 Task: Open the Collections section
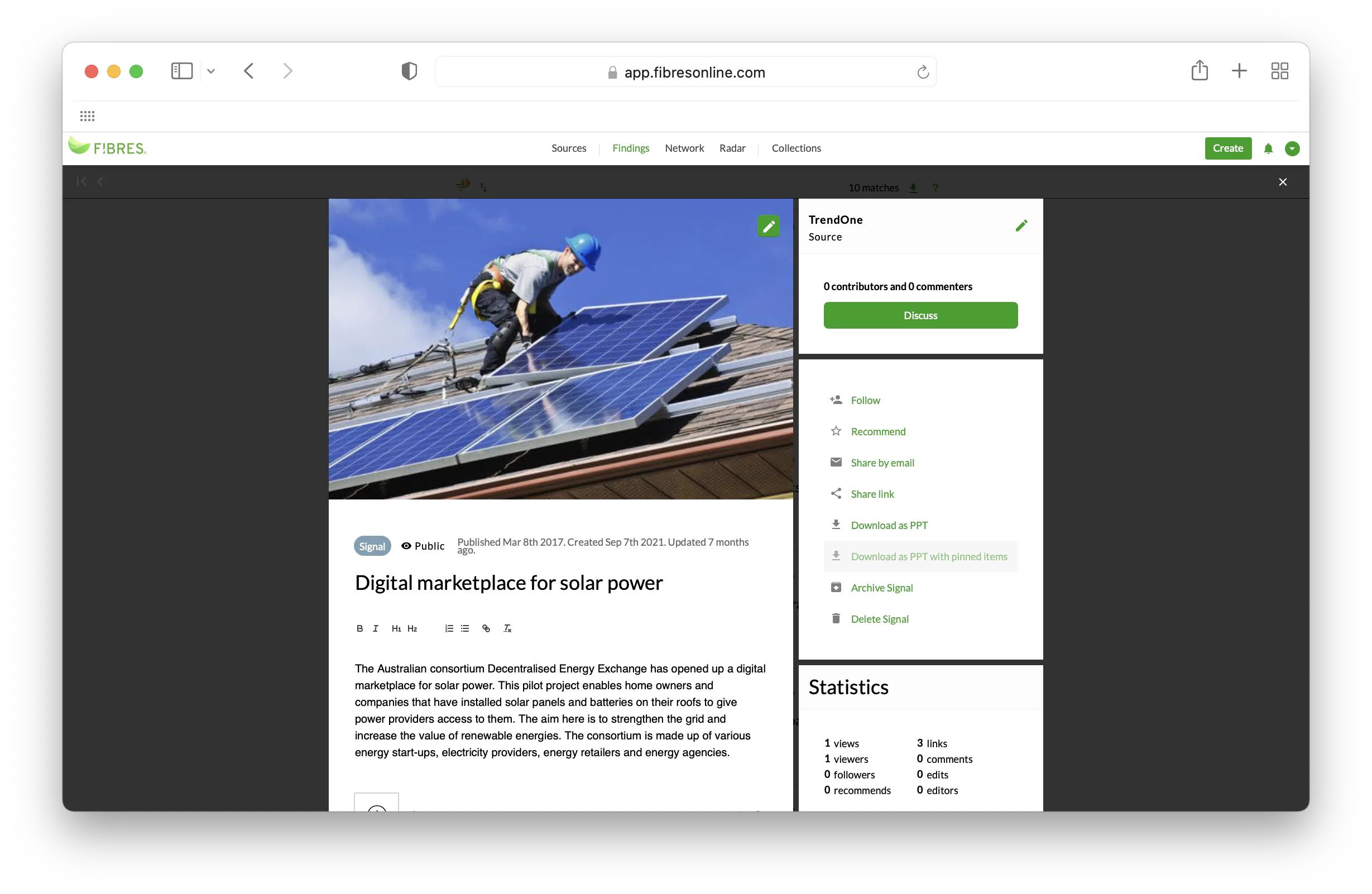coord(796,148)
